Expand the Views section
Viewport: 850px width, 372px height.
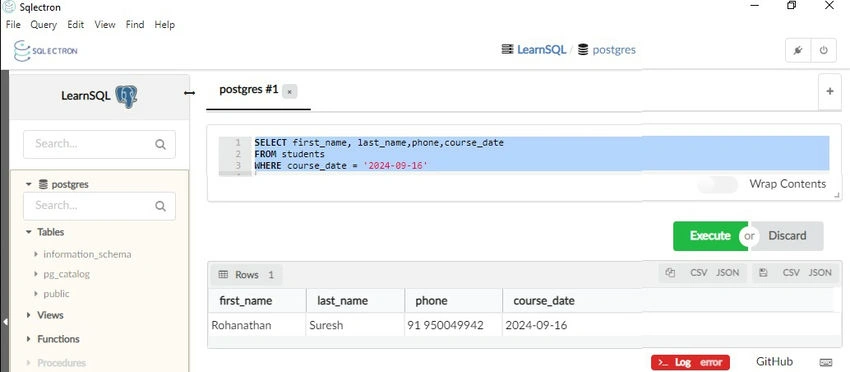(x=28, y=315)
